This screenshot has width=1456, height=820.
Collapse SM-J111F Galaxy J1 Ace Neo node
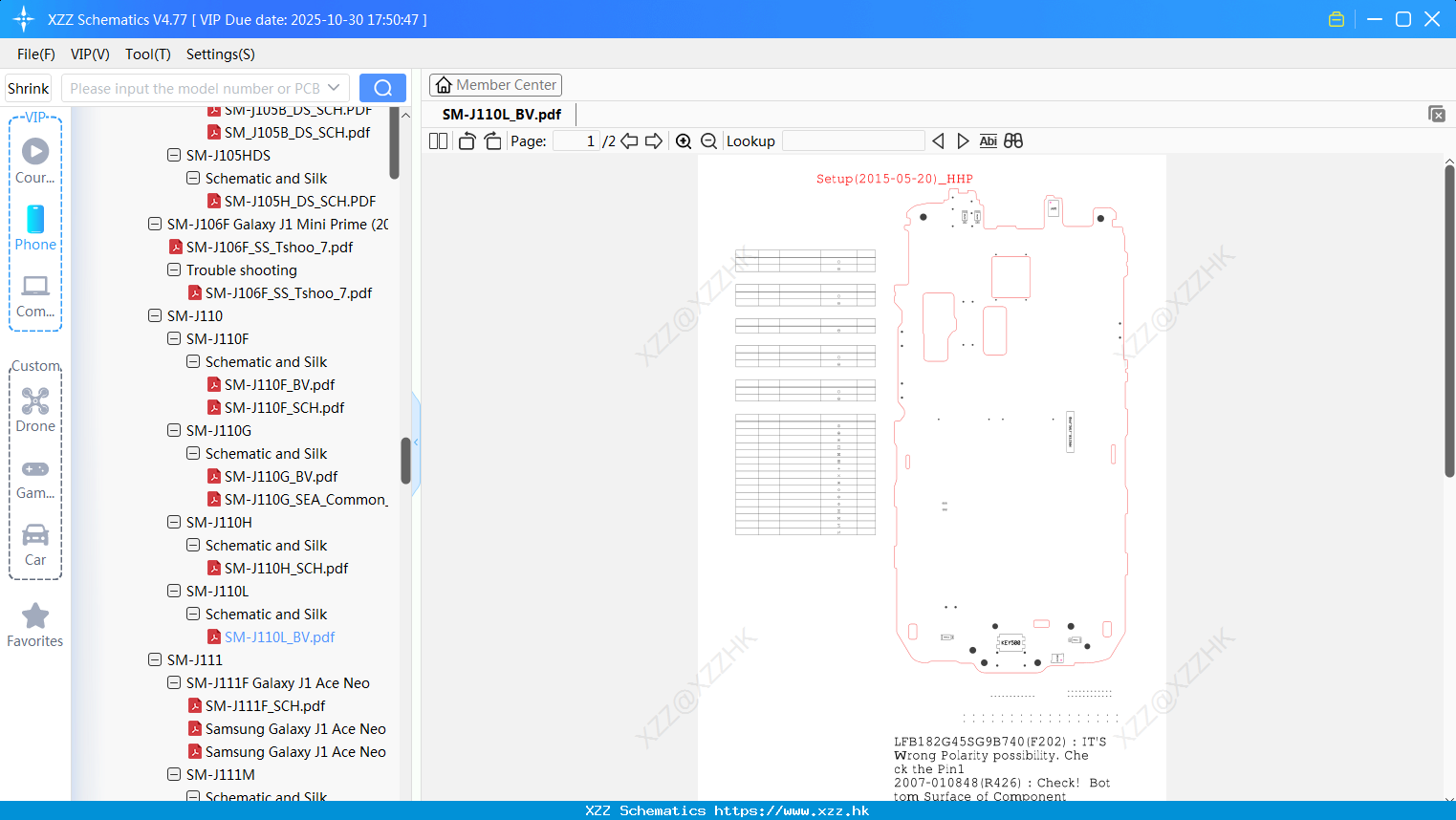pyautogui.click(x=174, y=682)
